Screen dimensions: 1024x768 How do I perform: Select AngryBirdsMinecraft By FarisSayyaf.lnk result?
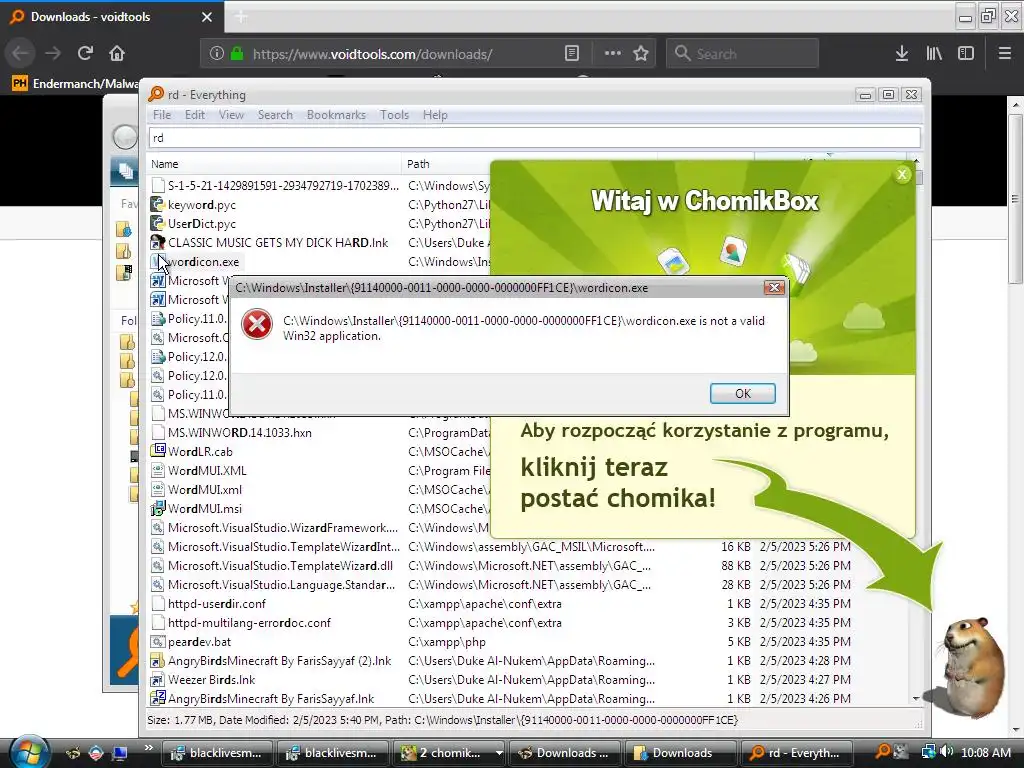tap(271, 698)
